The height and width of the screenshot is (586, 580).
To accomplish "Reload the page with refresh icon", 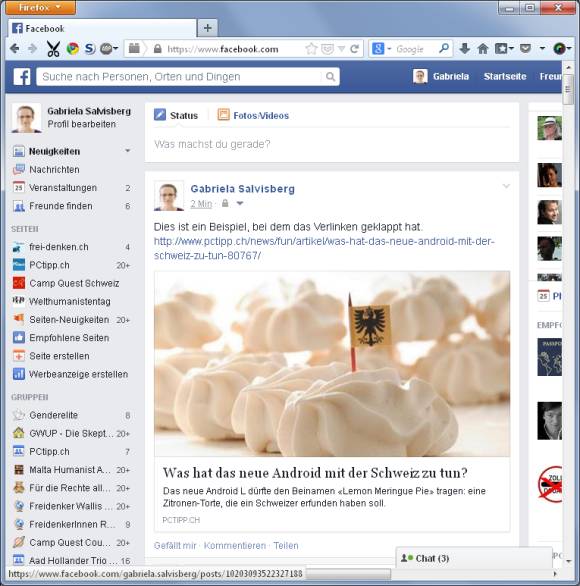I will [x=354, y=49].
